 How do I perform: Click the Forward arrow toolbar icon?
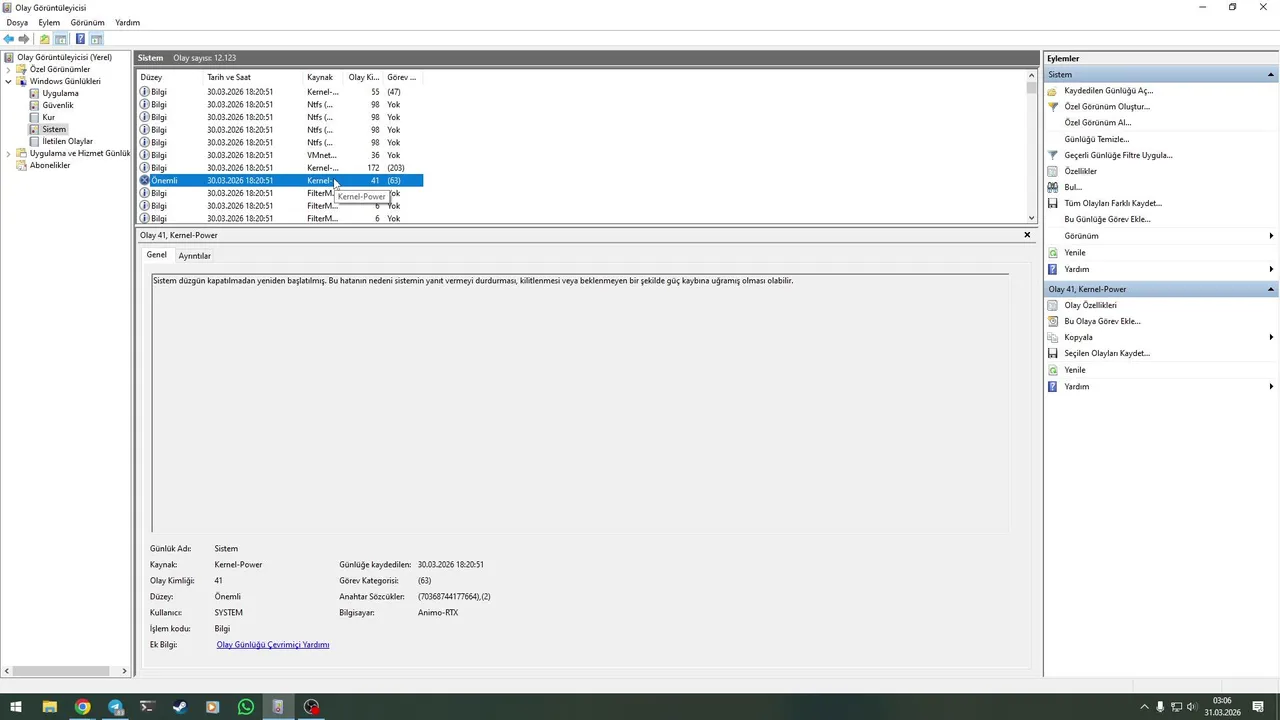click(24, 39)
